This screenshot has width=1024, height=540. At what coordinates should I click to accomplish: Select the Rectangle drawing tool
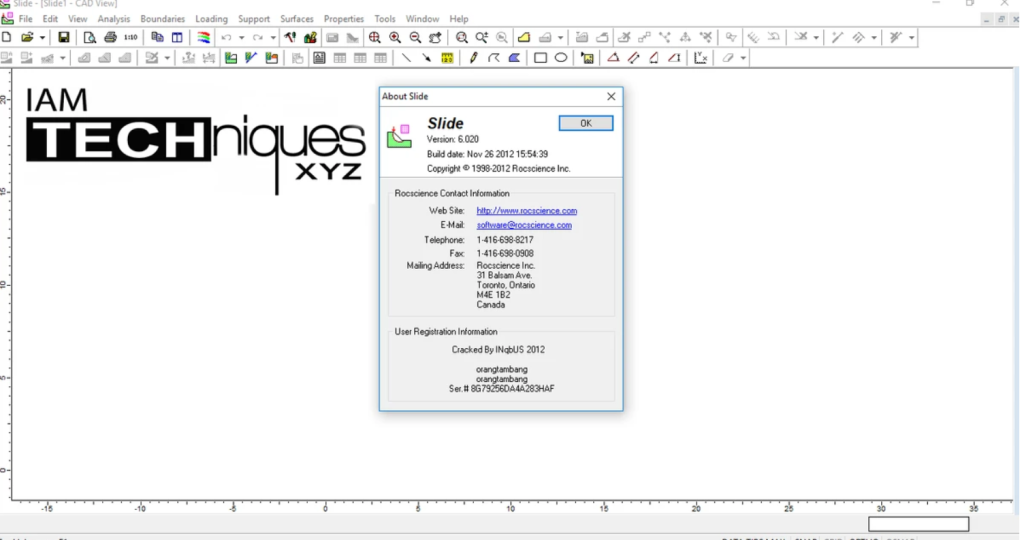coord(540,58)
